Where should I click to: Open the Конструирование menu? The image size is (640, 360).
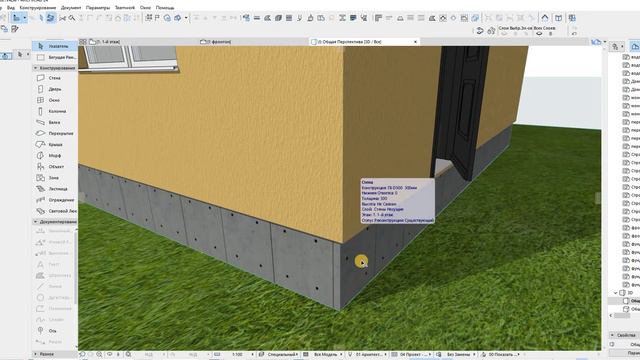pos(38,7)
